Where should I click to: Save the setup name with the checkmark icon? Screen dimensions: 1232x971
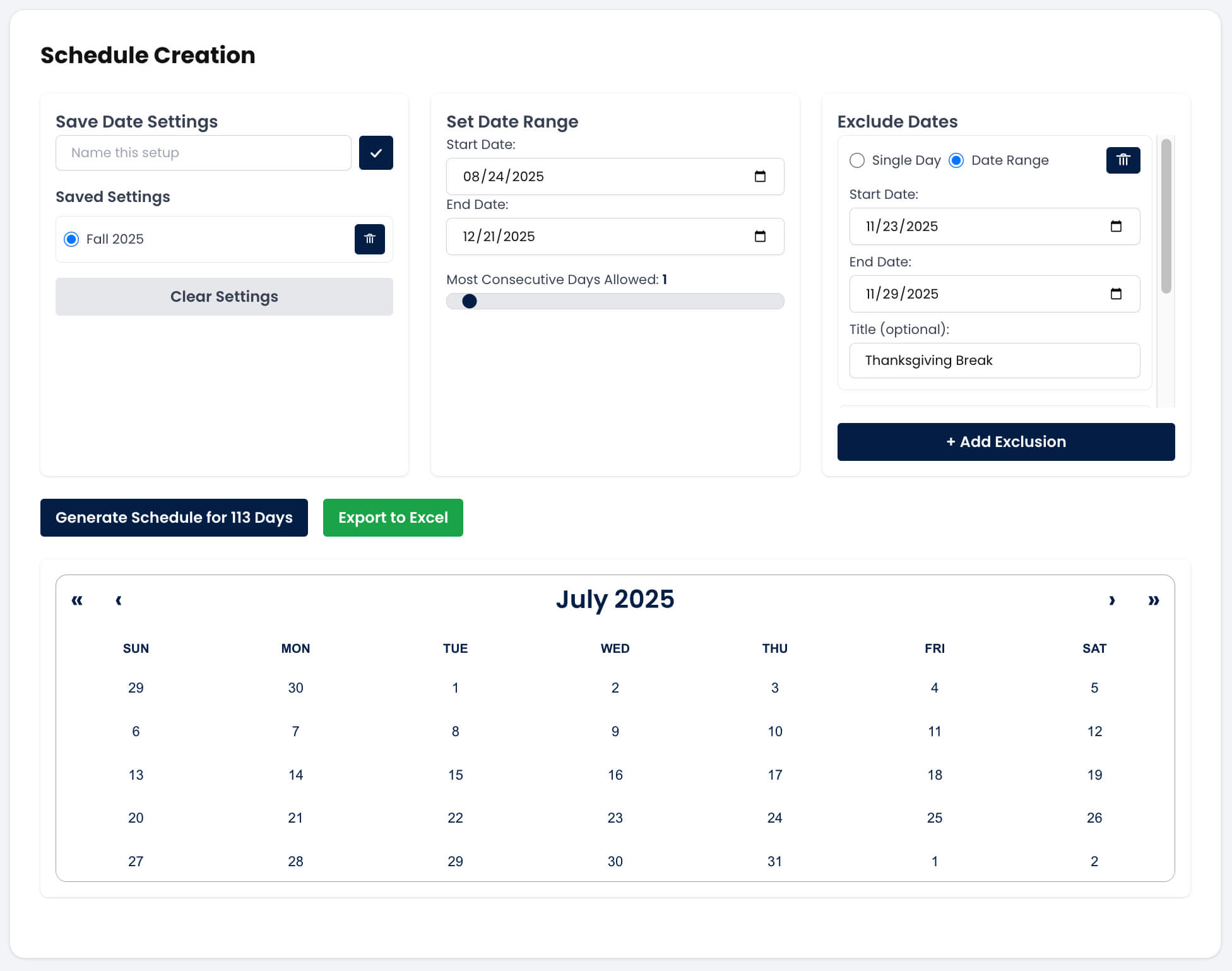click(x=376, y=152)
